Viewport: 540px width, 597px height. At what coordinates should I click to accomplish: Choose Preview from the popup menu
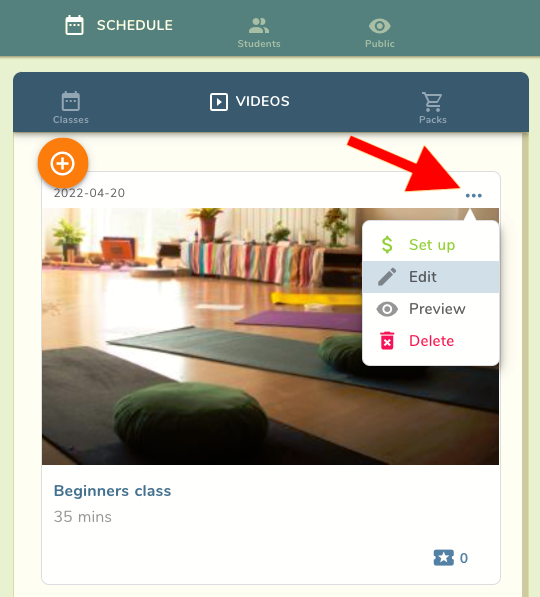pyautogui.click(x=430, y=309)
